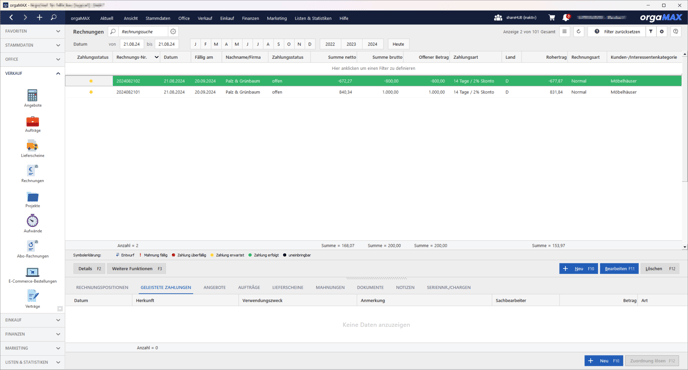688x370 pixels.
Task: Filter by month S (September)
Action: (279, 44)
